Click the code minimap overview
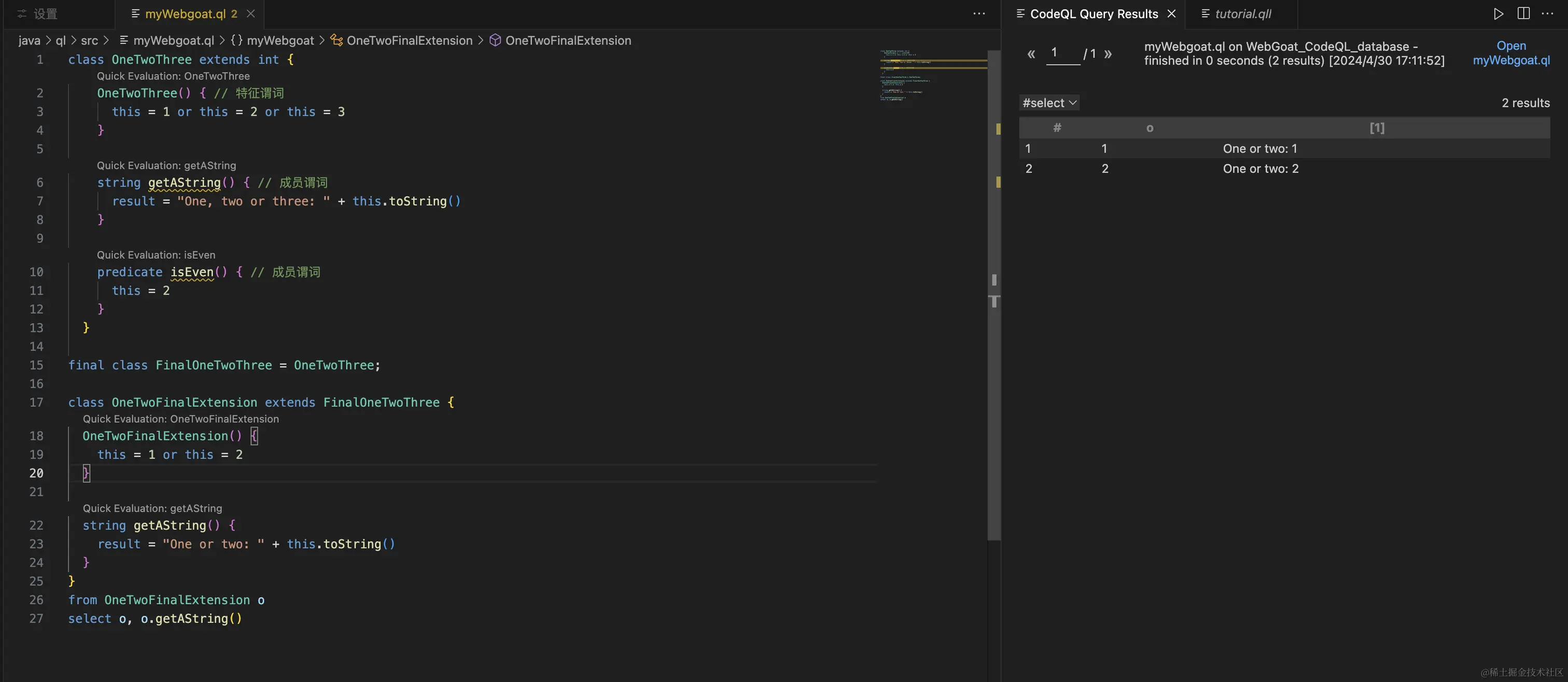Screen dimensions: 1568x682 click(x=933, y=76)
